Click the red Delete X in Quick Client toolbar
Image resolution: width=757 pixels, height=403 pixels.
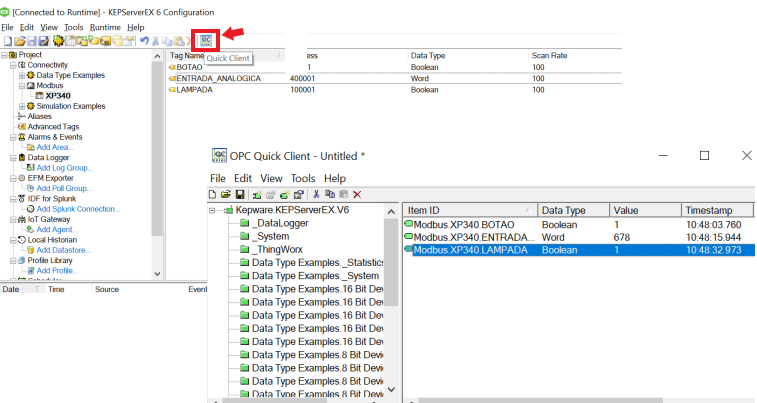356,194
